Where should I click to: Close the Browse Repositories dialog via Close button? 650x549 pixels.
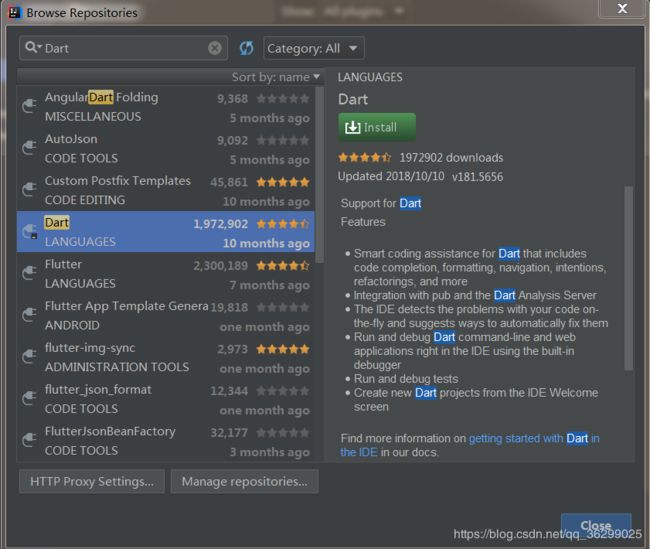(x=596, y=525)
